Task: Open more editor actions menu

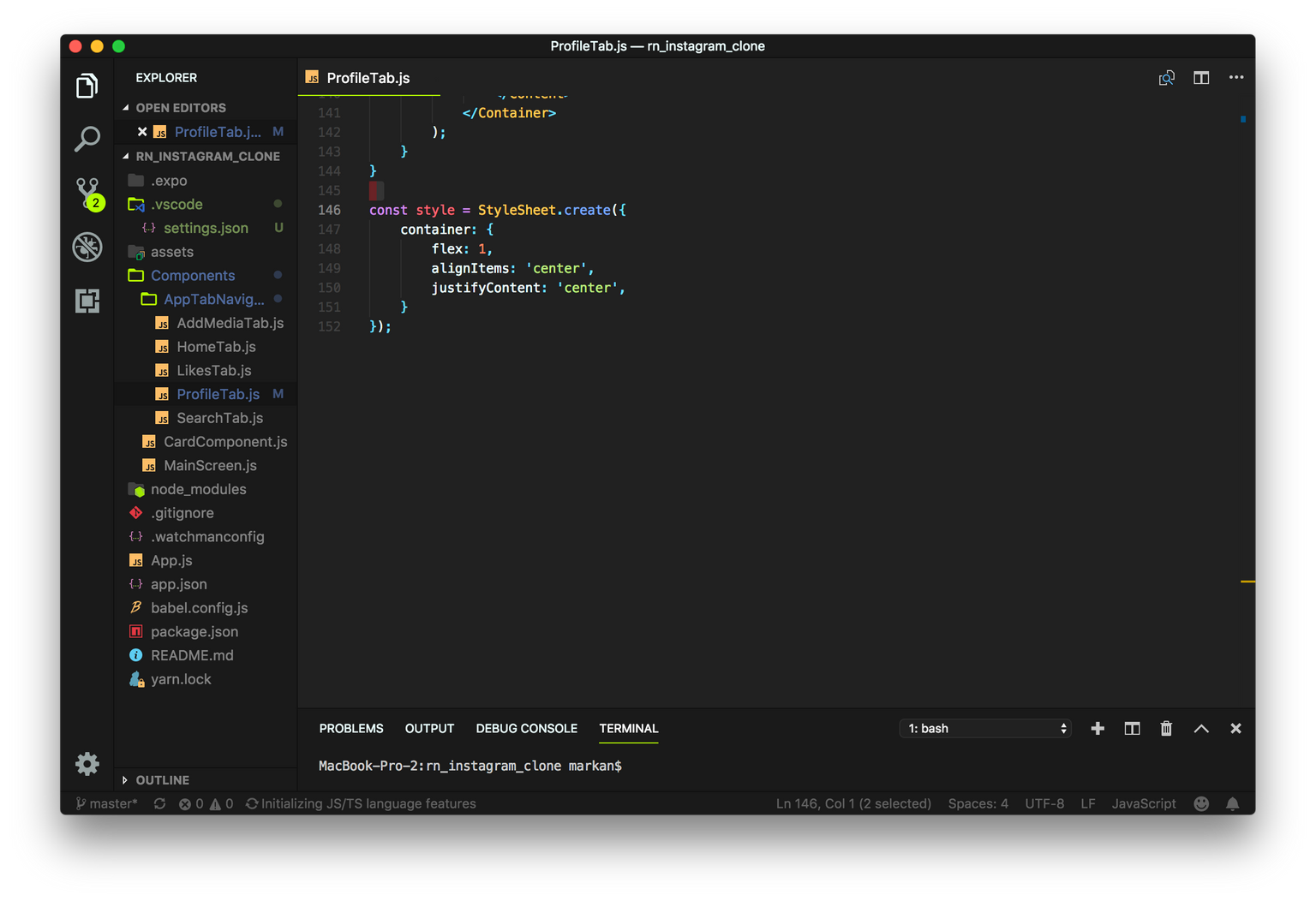Action: pyautogui.click(x=1236, y=77)
